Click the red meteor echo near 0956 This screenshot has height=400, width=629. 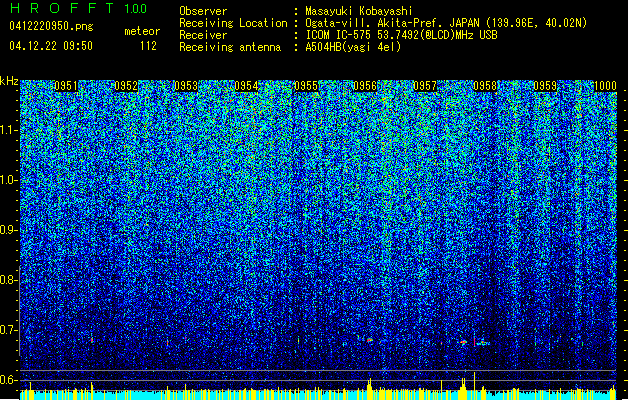[369, 340]
